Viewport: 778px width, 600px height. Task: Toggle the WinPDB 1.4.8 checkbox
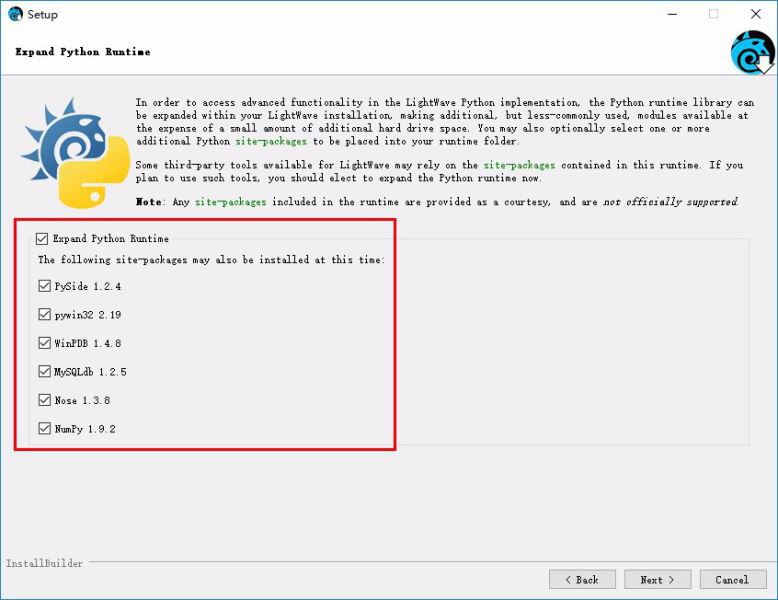[45, 343]
